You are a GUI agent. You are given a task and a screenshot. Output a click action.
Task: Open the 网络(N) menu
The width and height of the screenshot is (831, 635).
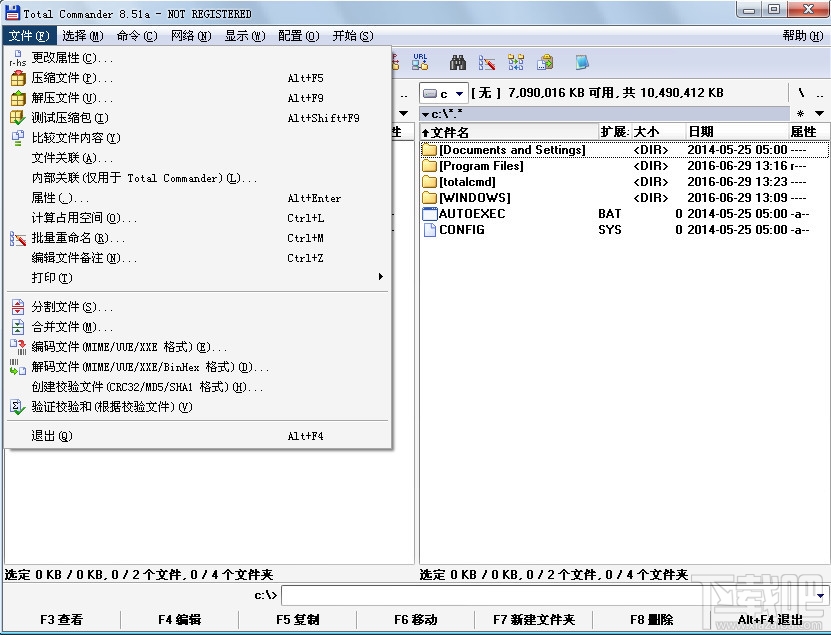click(x=191, y=36)
